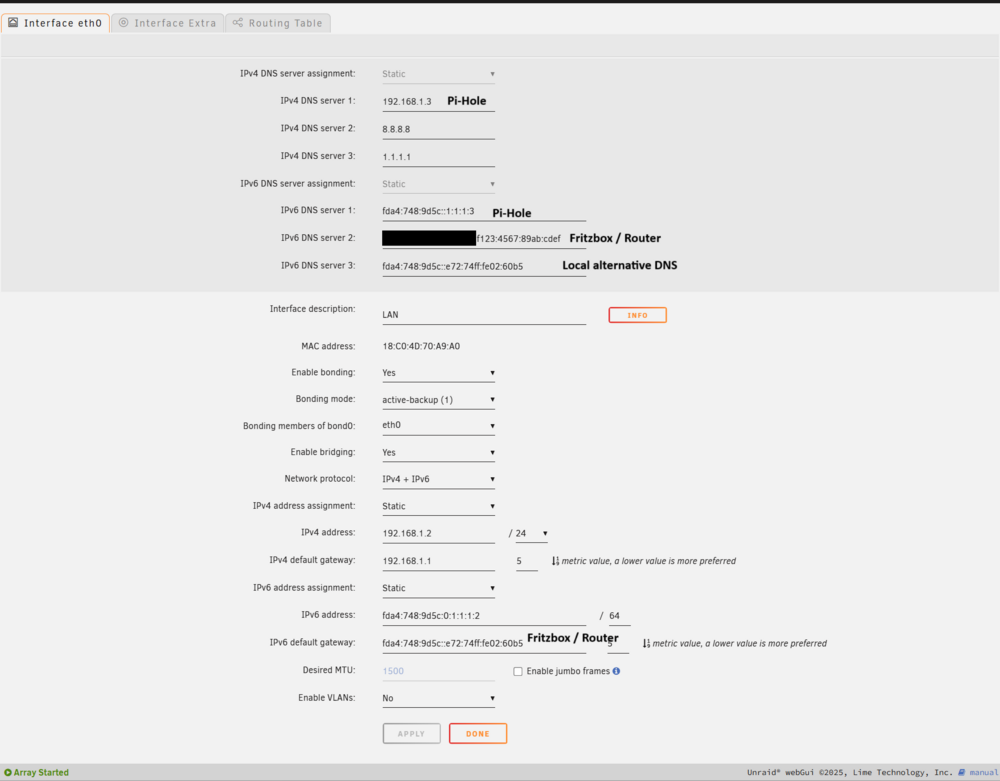This screenshot has height=781, width=1000.
Task: Click the Enable jumbo frames label
Action: tap(568, 671)
